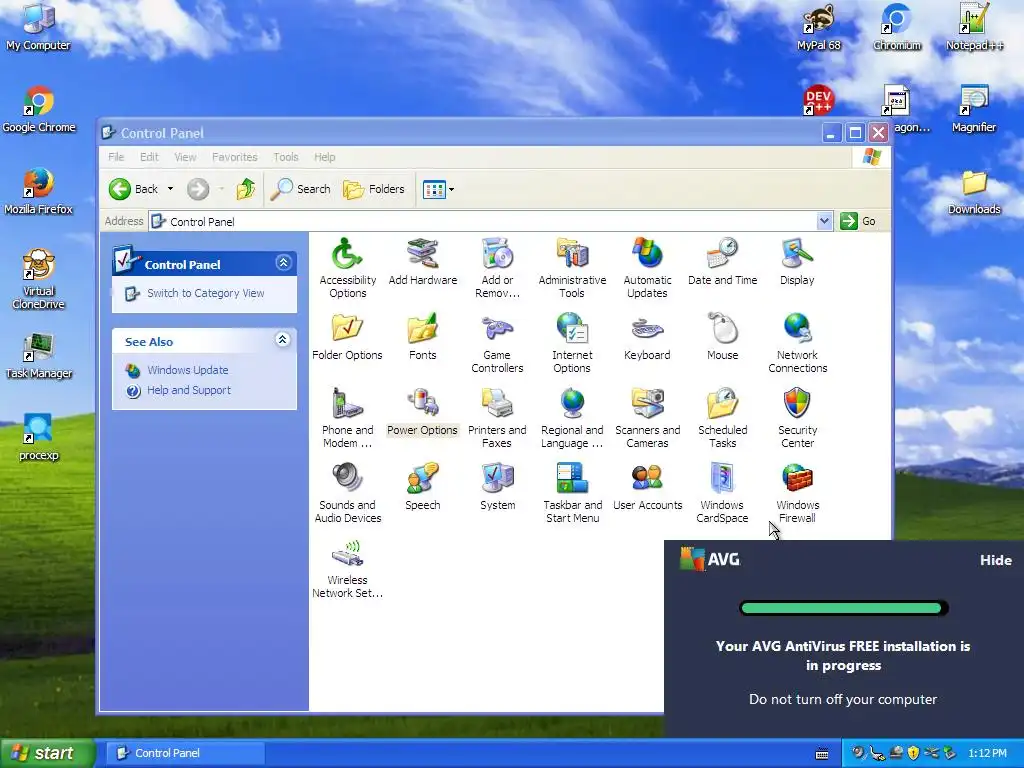Open the Help menu
1024x768 pixels.
pos(325,157)
